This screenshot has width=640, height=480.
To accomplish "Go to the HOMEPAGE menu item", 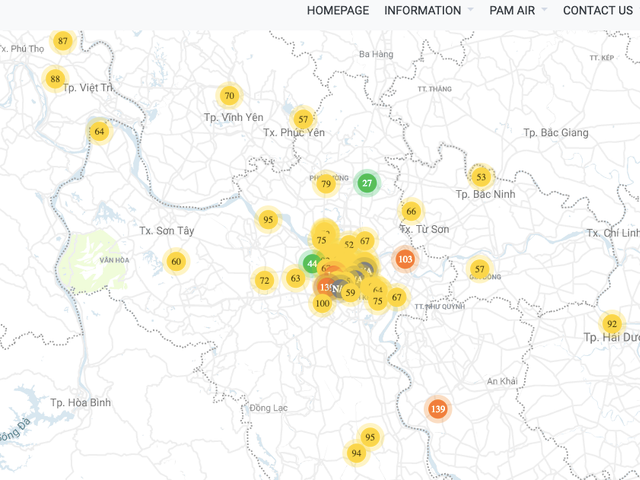I will click(x=338, y=10).
